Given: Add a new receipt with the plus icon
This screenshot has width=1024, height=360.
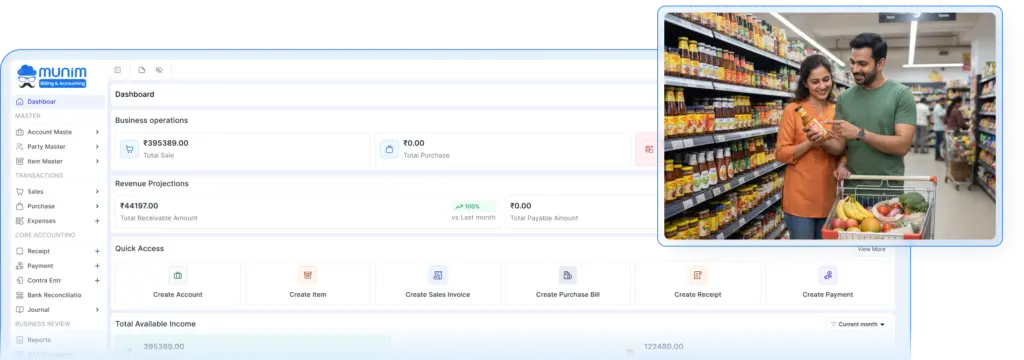Looking at the screenshot, I should [97, 251].
